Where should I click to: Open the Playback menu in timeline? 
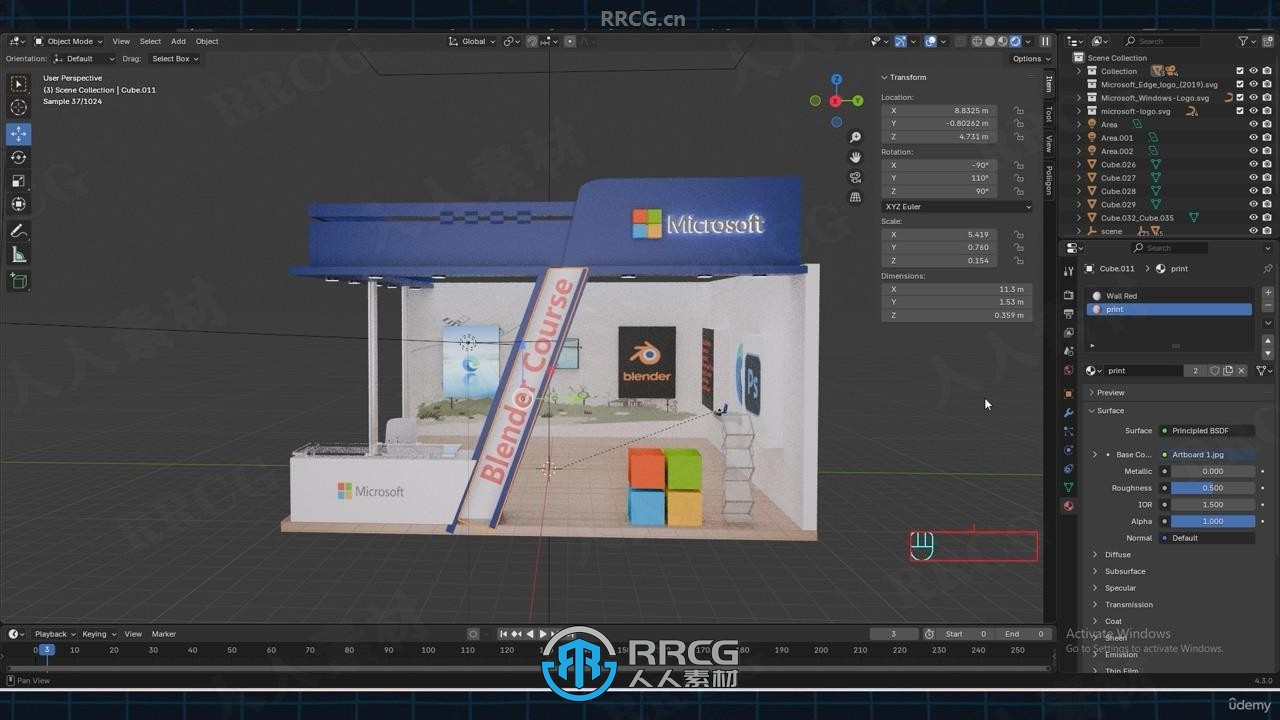click(54, 634)
